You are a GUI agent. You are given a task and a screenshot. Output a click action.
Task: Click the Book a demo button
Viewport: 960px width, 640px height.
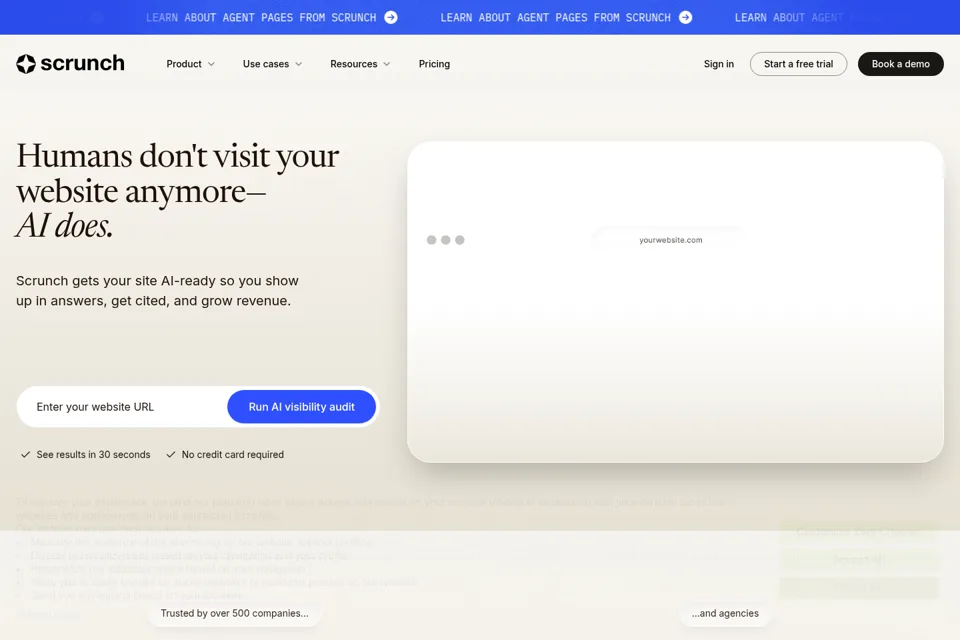click(901, 64)
